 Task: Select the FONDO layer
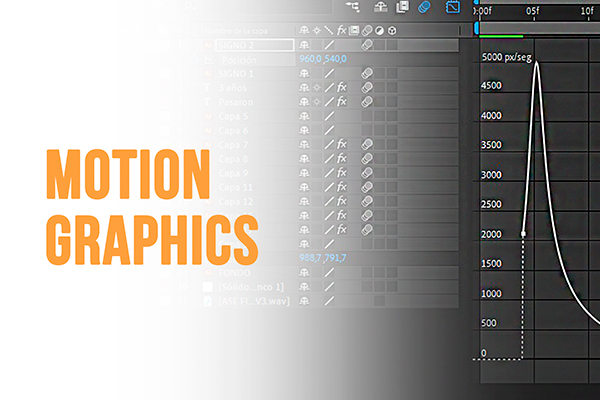(x=234, y=273)
